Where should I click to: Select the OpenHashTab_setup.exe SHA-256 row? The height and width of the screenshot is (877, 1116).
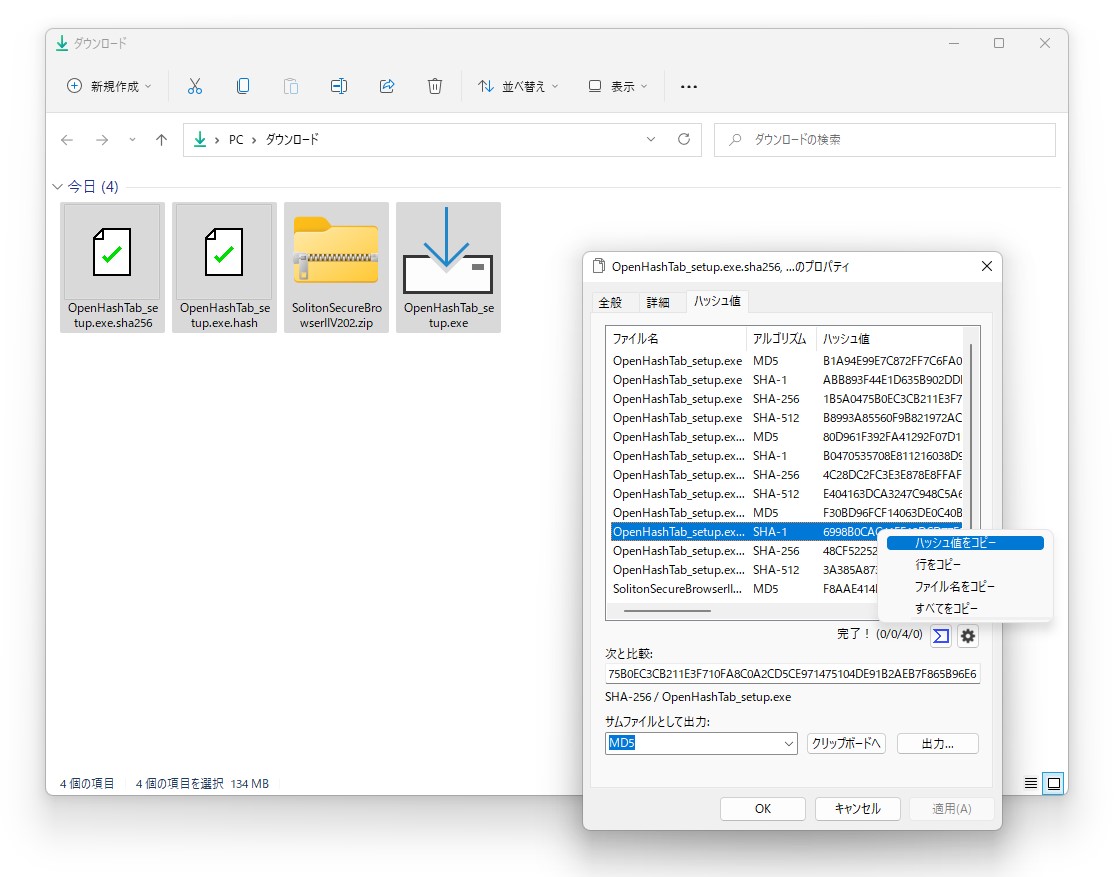(x=786, y=399)
